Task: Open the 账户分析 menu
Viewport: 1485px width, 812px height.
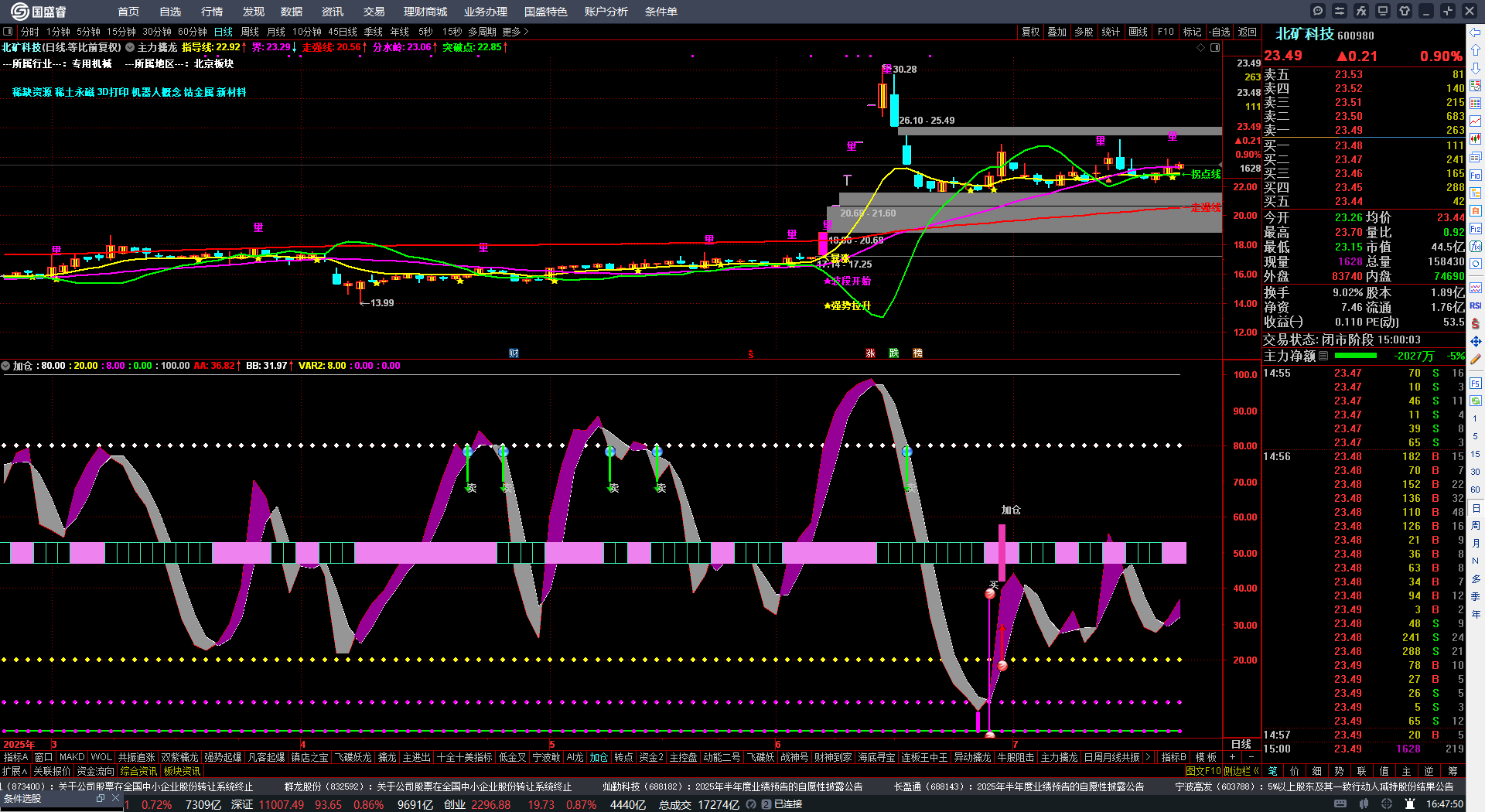Action: point(606,12)
